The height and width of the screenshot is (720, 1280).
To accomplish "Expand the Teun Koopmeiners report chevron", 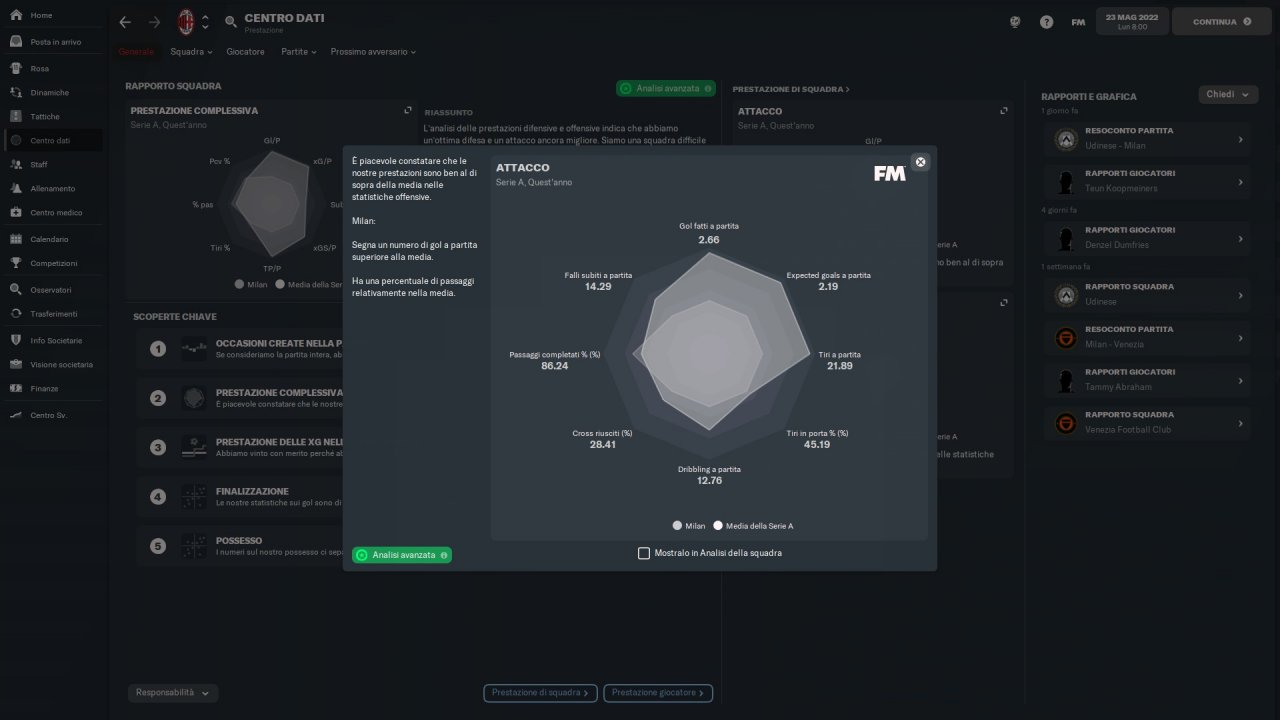I will click(1241, 182).
